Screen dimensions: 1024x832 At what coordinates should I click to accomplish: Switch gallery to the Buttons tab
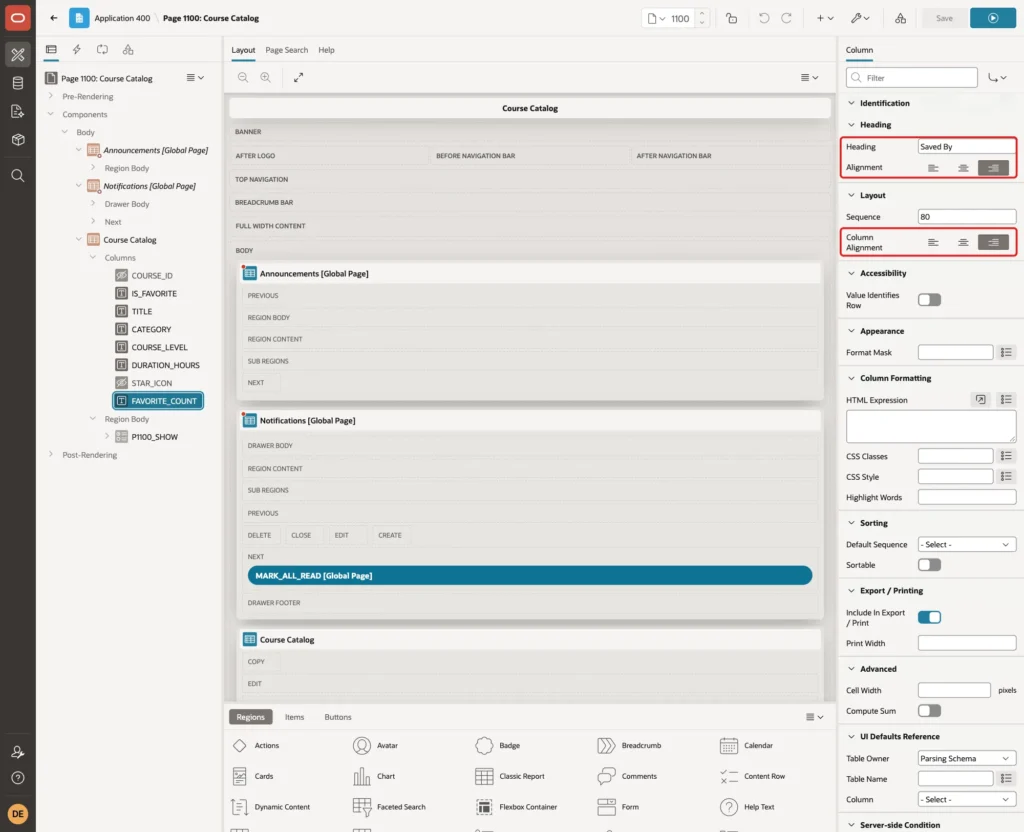tap(338, 717)
